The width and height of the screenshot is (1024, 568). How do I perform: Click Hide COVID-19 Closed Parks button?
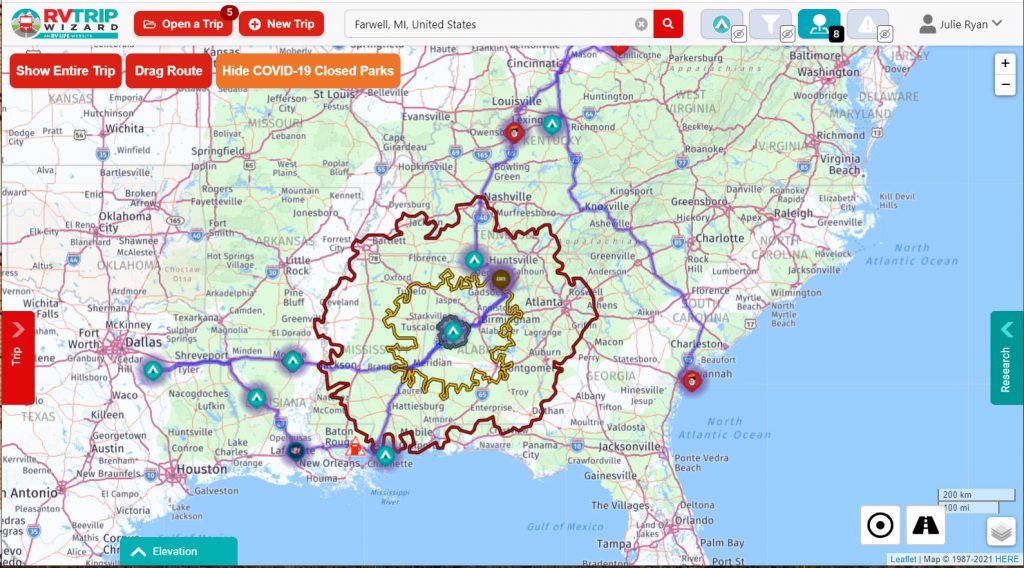[308, 71]
